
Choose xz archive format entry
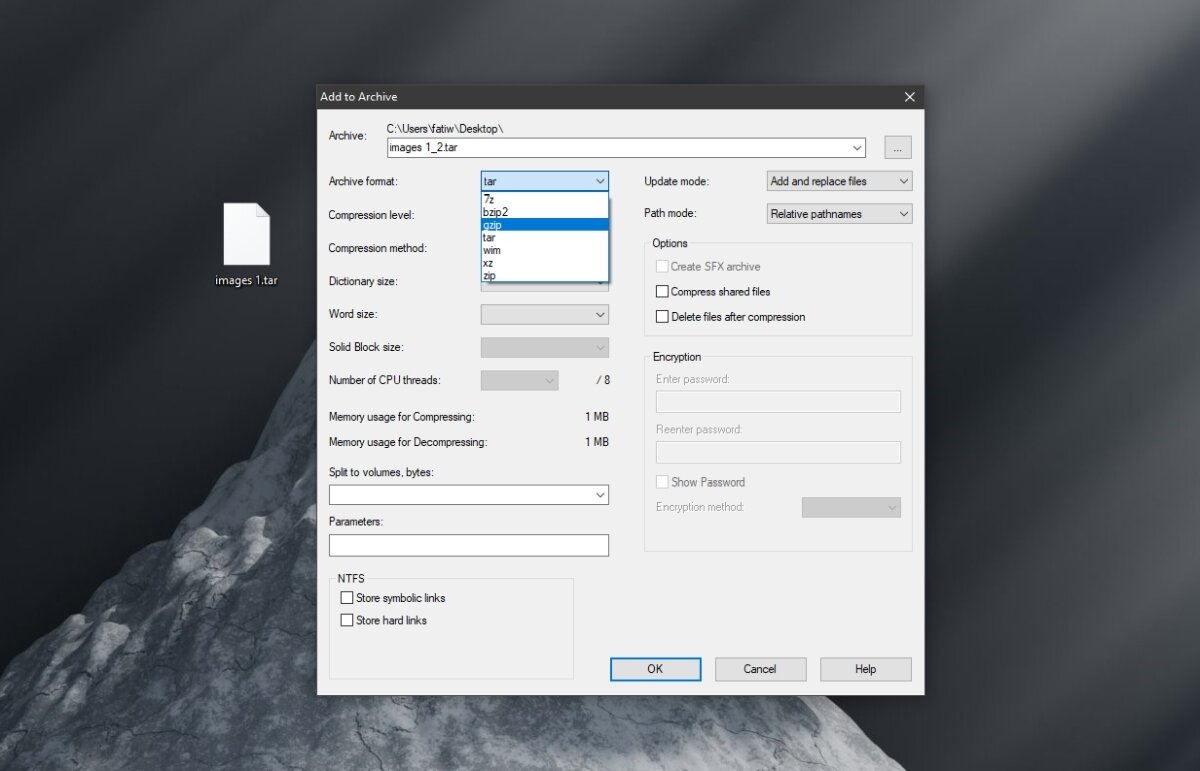(488, 263)
